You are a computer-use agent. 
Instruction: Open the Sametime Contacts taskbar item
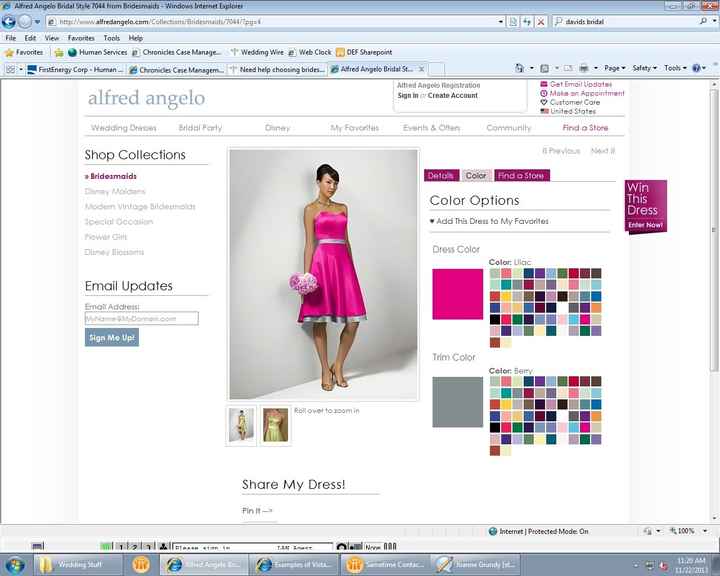point(383,565)
